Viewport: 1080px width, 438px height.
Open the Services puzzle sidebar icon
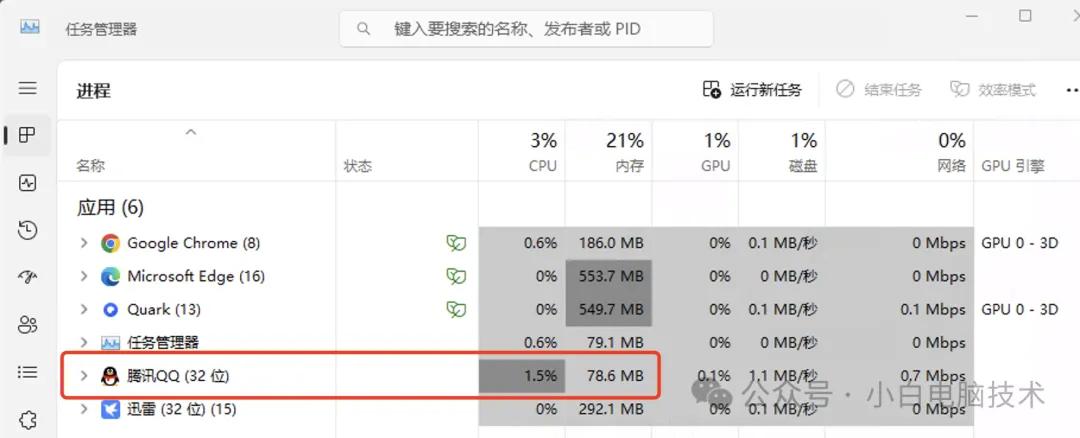click(28, 419)
